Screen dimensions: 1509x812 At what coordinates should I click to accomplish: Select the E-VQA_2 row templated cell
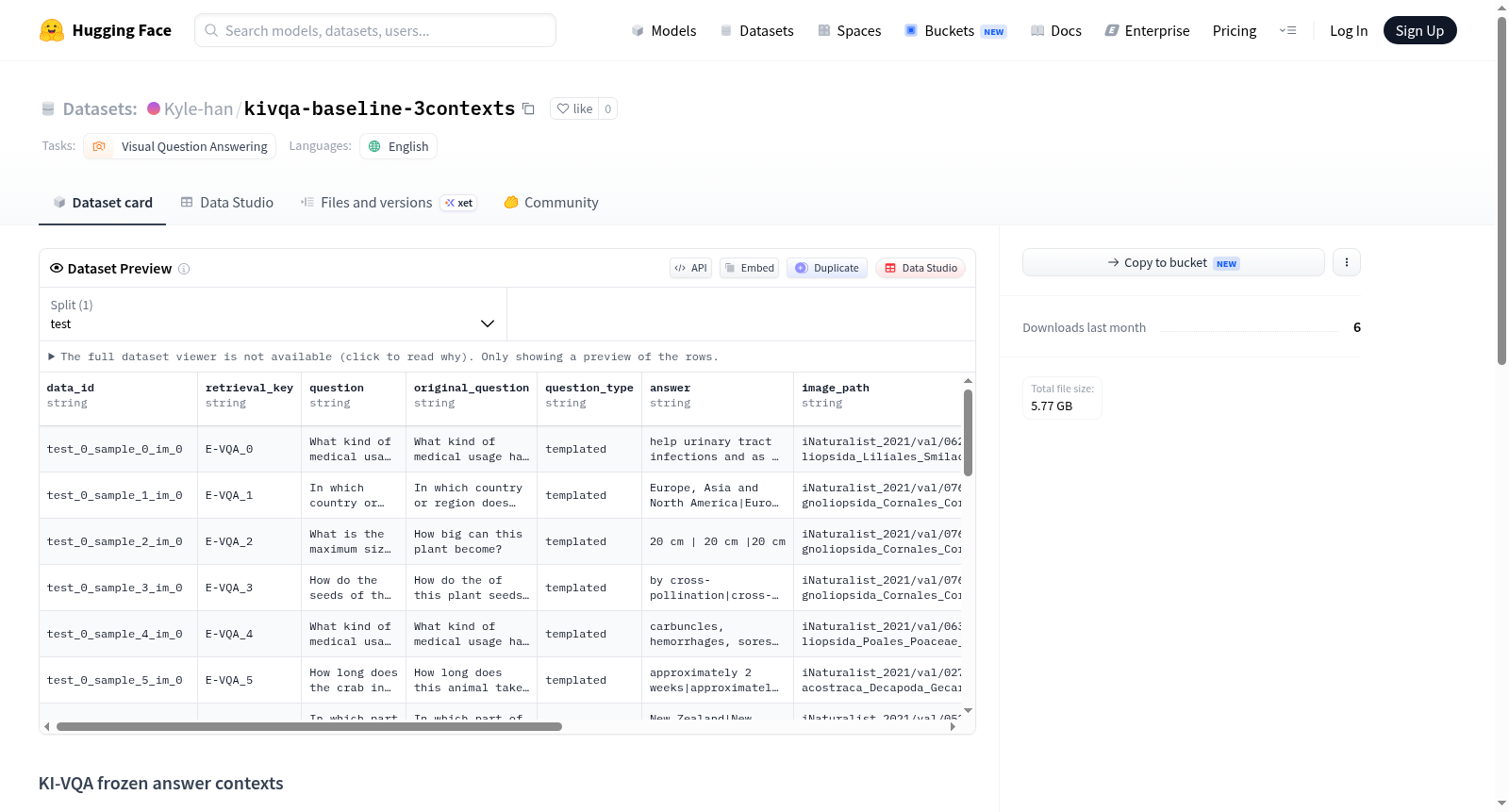[589, 542]
